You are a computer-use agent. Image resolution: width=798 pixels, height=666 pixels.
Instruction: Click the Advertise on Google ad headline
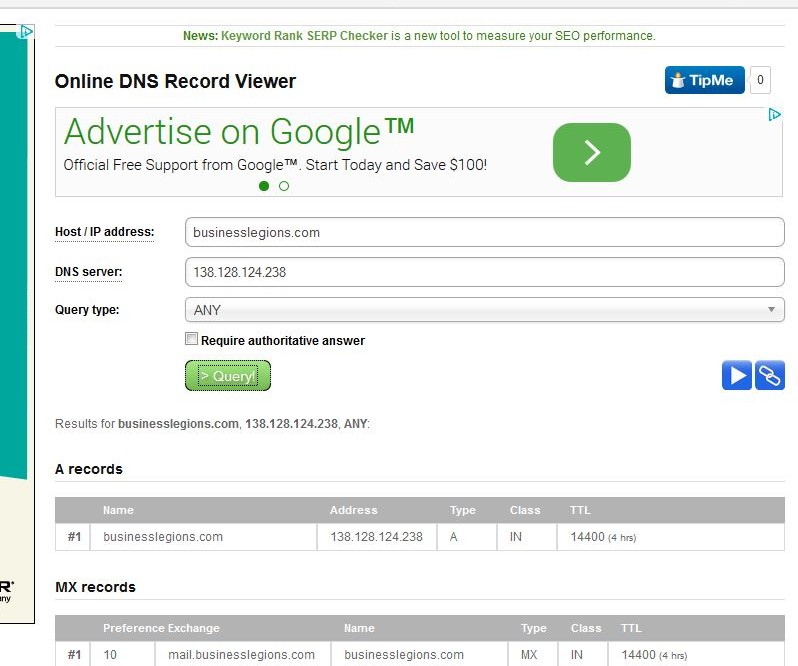click(x=239, y=132)
